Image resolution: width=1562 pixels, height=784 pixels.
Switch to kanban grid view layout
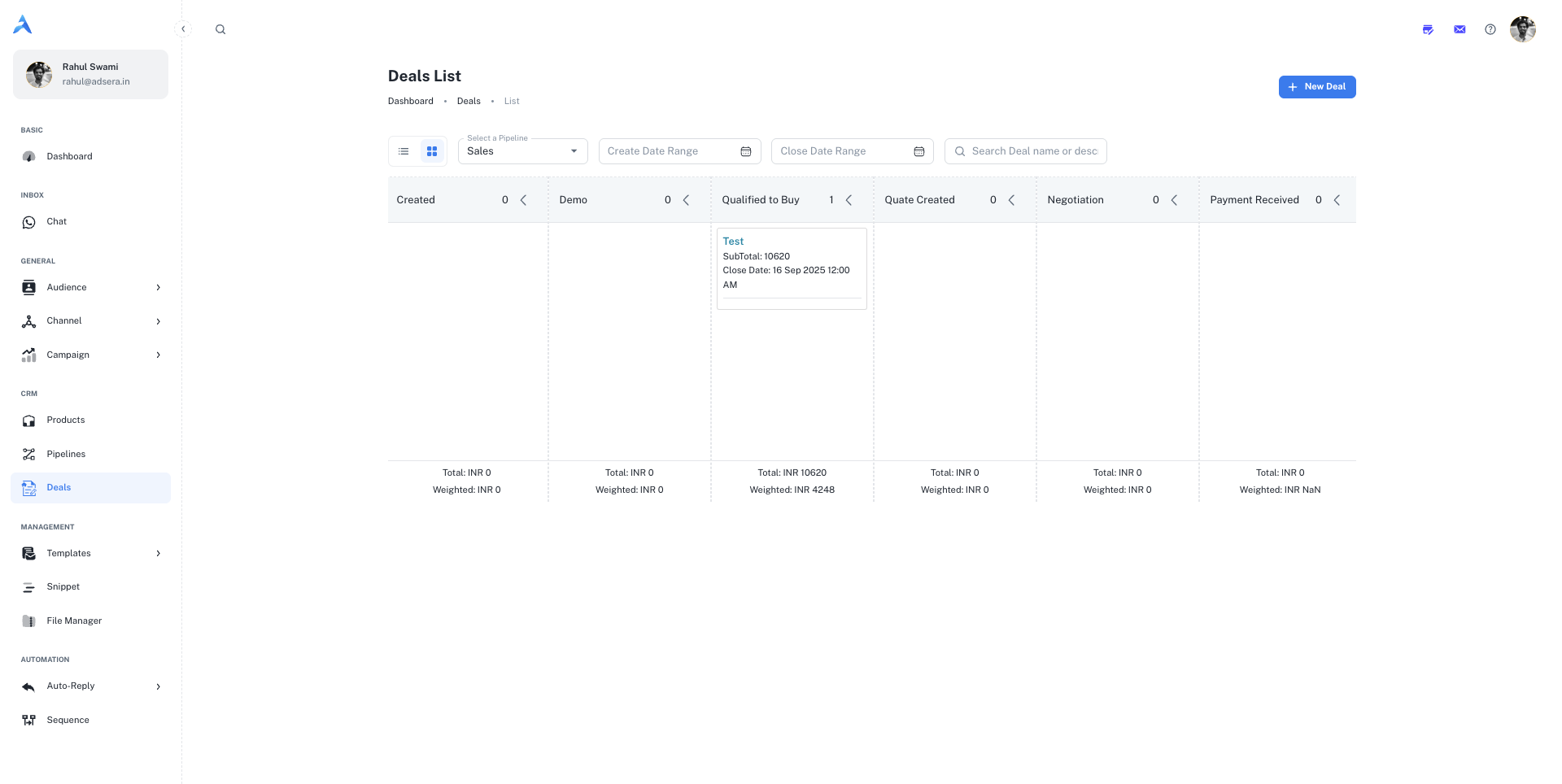point(432,151)
